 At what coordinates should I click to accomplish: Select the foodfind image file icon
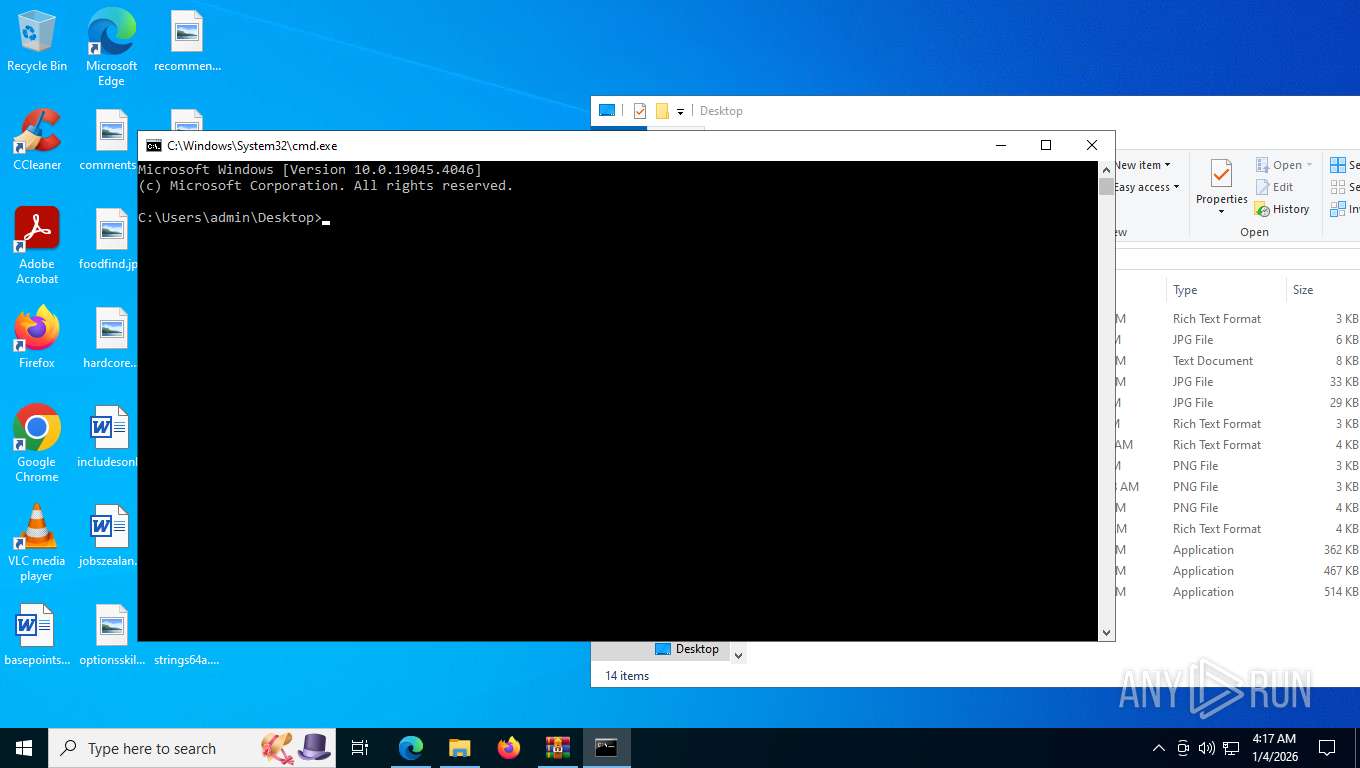108,240
